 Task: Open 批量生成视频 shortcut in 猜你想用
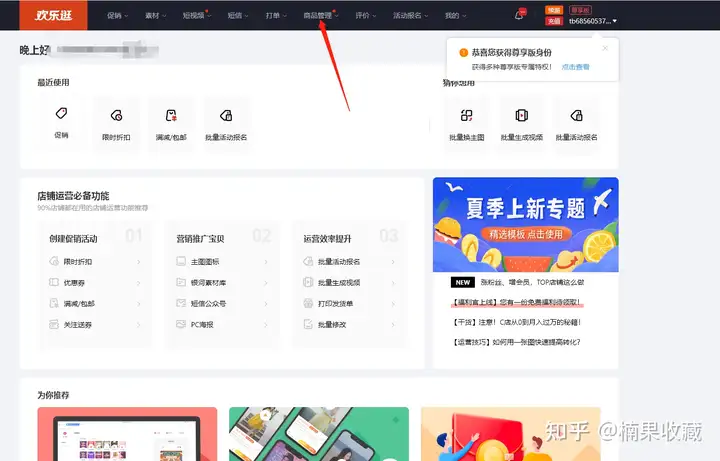[522, 123]
